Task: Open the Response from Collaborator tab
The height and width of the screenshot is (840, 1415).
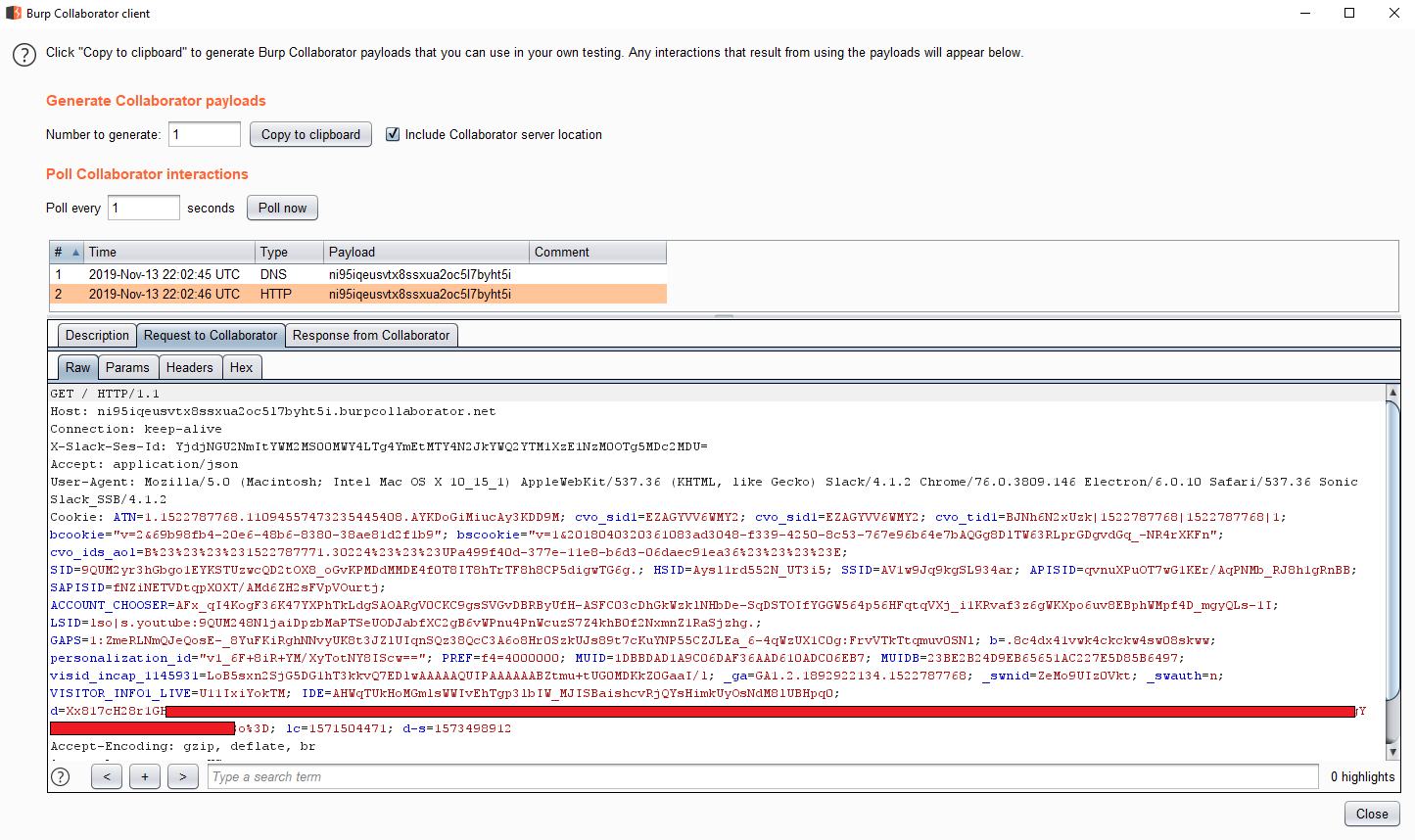Action: [x=371, y=335]
